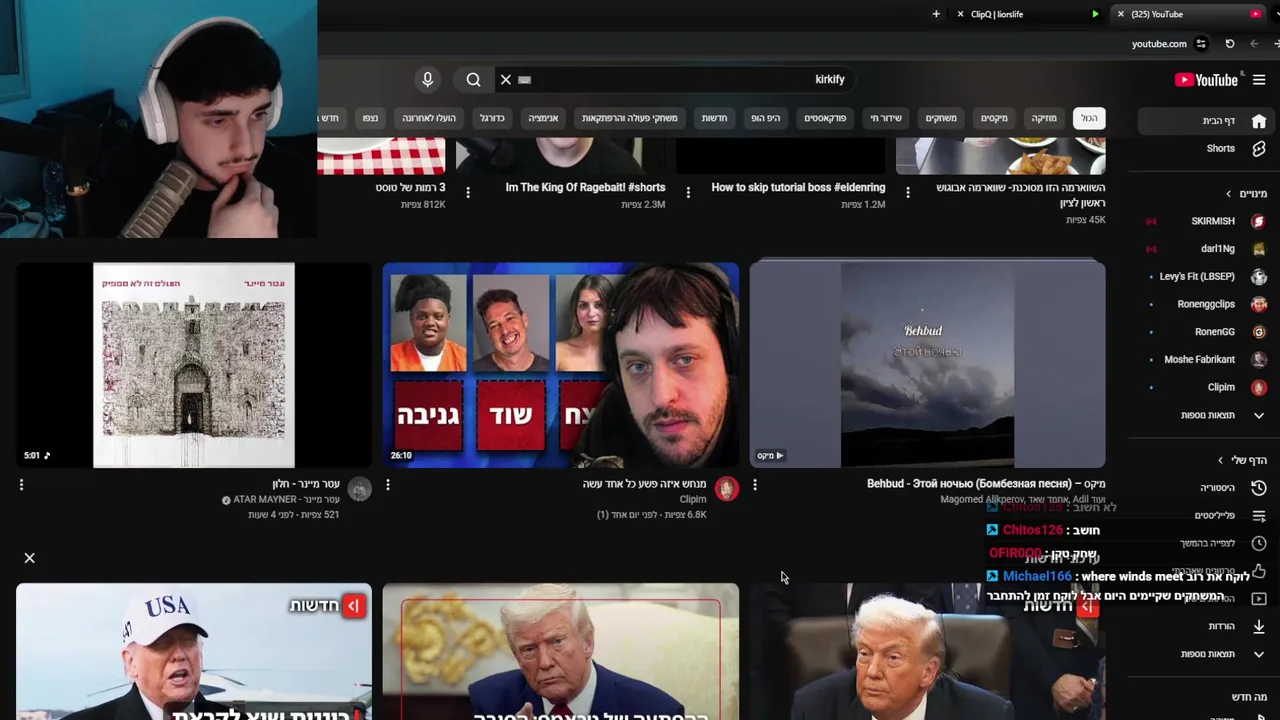Open the דף הבית home item in sidebar
This screenshot has width=1280, height=720.
pos(1208,121)
